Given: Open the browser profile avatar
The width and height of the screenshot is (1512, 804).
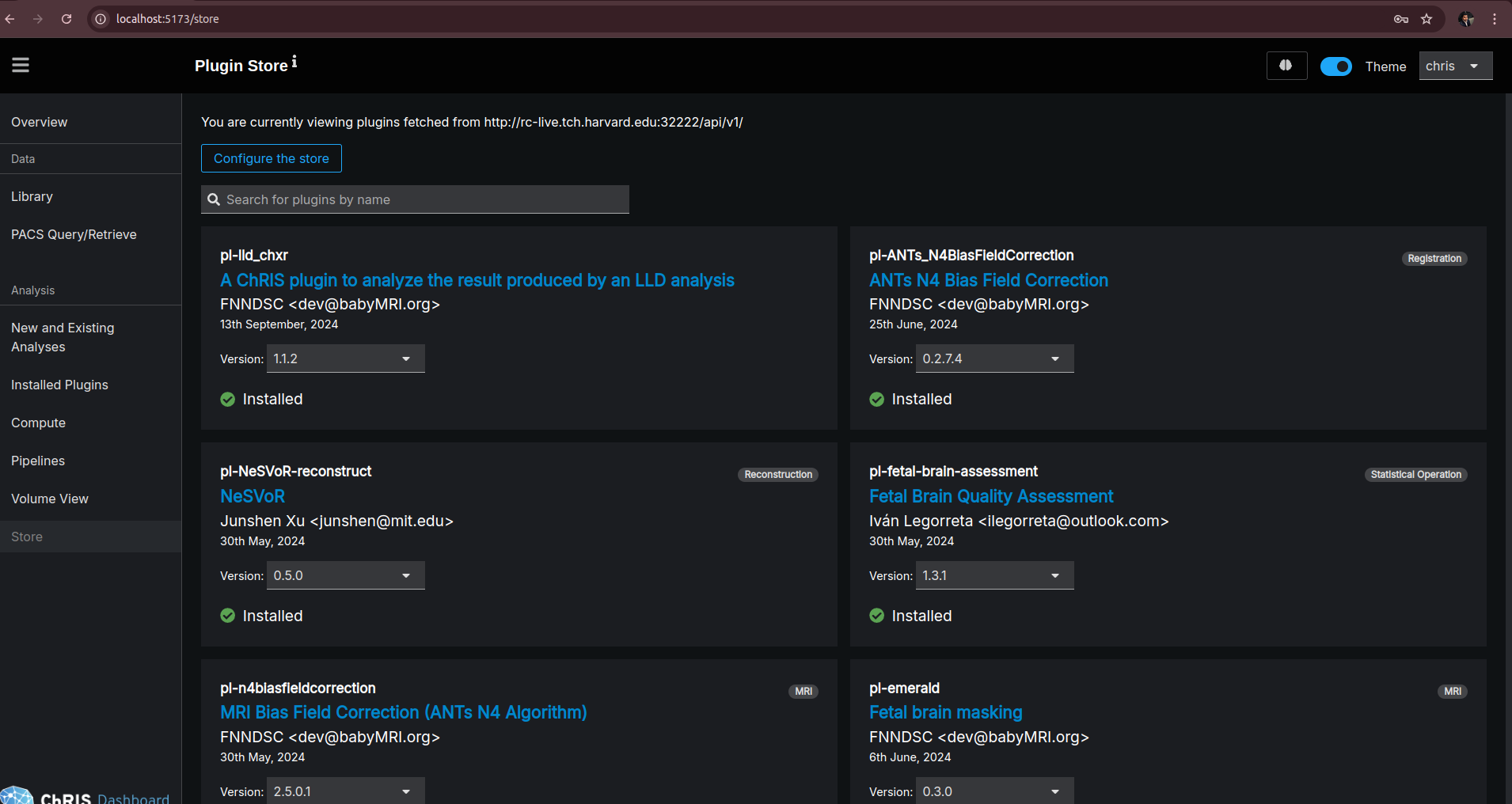Looking at the screenshot, I should pos(1466,19).
